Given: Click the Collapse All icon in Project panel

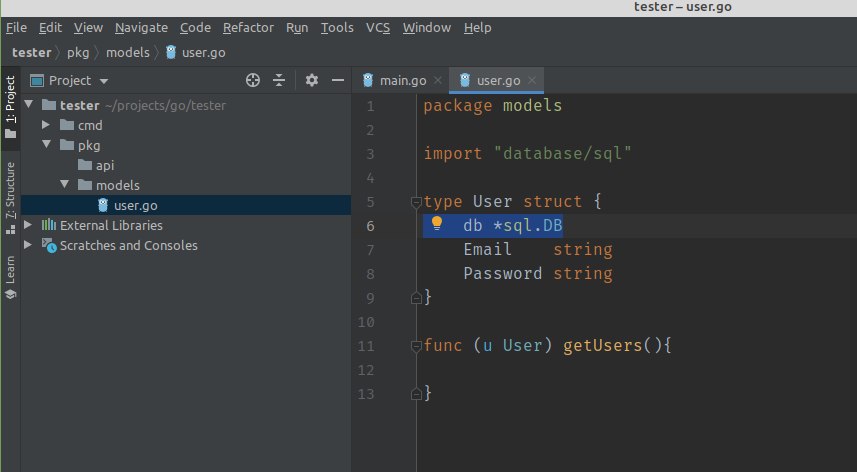Looking at the screenshot, I should (279, 80).
